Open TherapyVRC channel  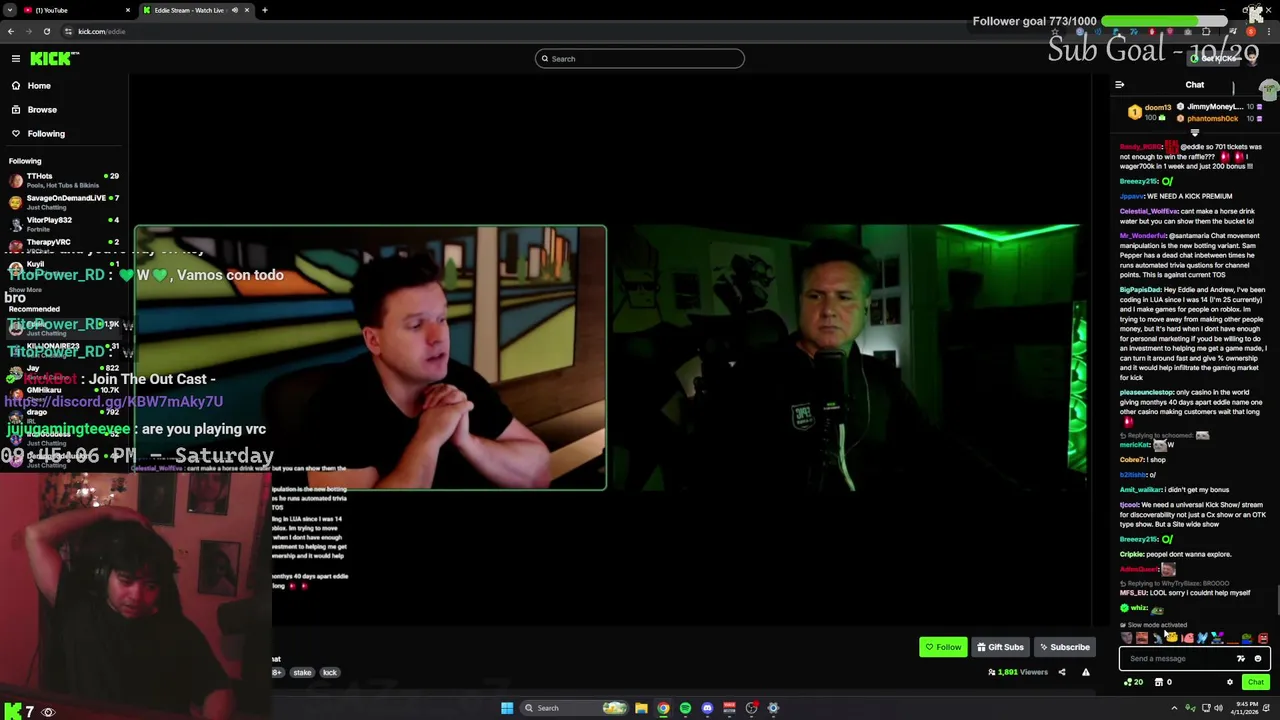64,246
